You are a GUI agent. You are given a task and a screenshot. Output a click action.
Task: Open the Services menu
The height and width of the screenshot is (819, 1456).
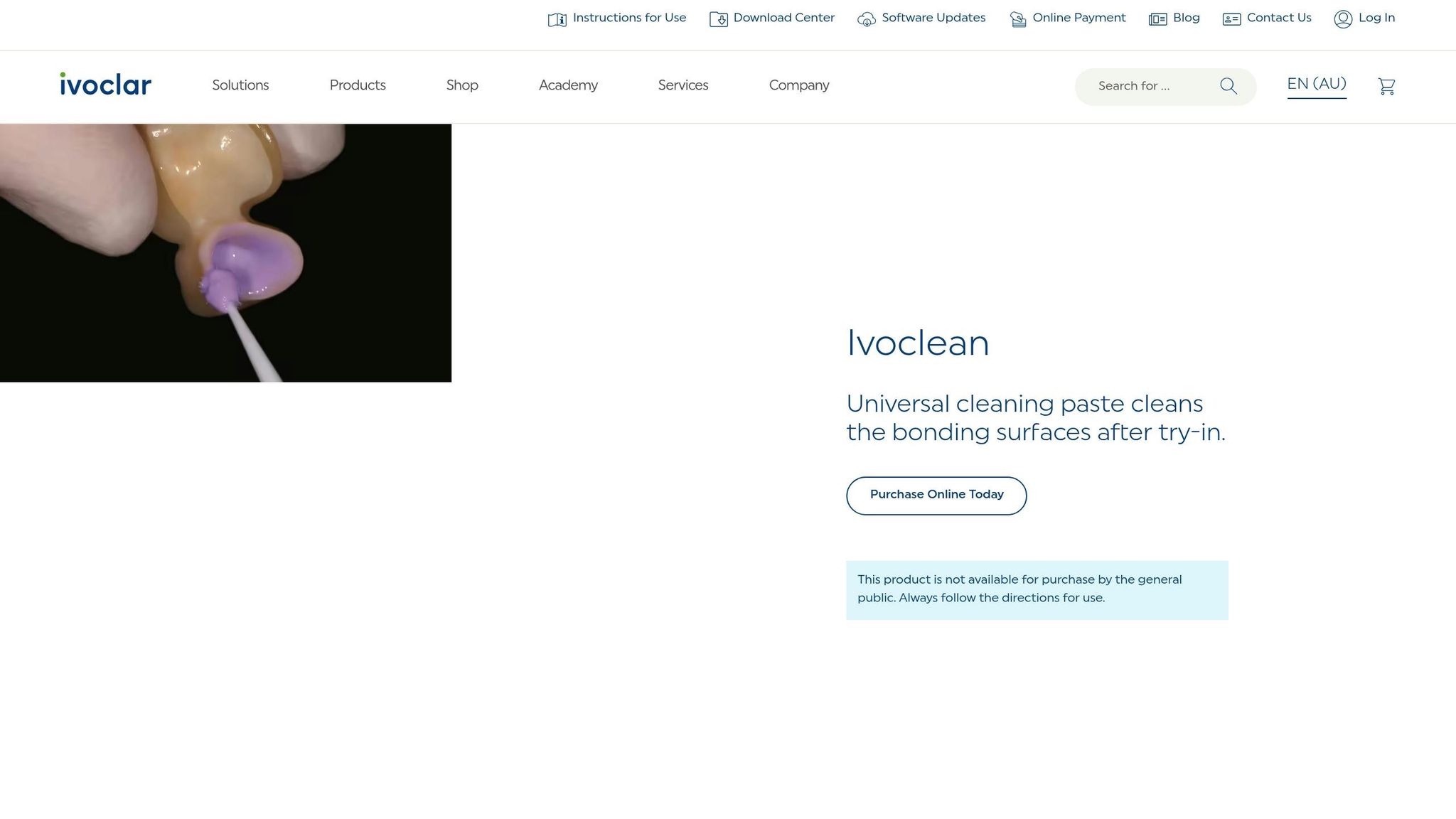tap(683, 85)
